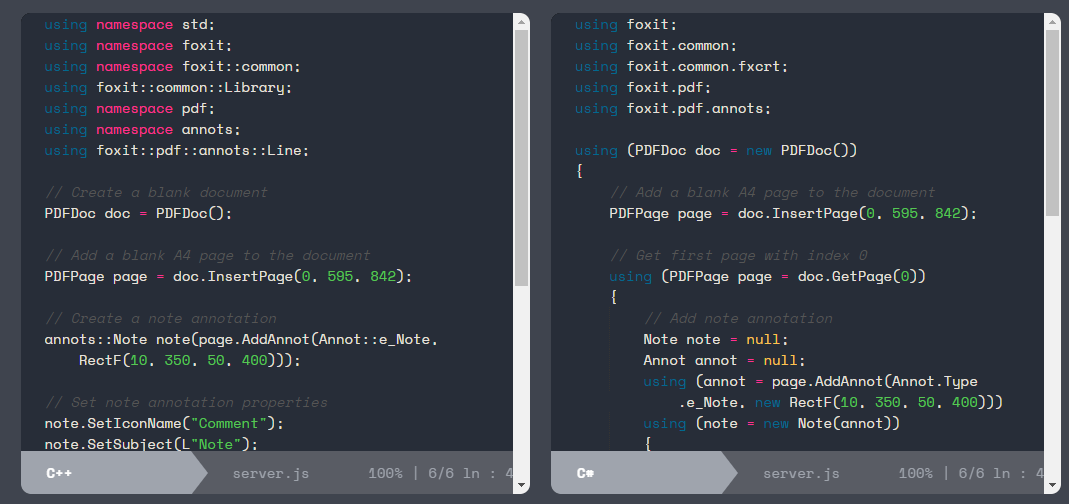
Task: Click comment '// Set note annotation properties'
Action: point(185,402)
